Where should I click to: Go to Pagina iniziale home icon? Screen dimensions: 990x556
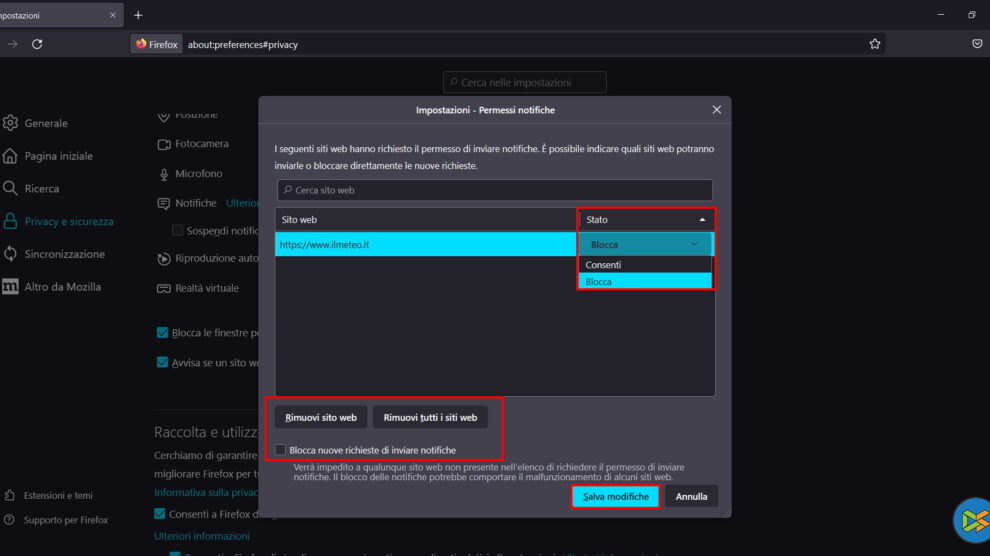point(10,156)
